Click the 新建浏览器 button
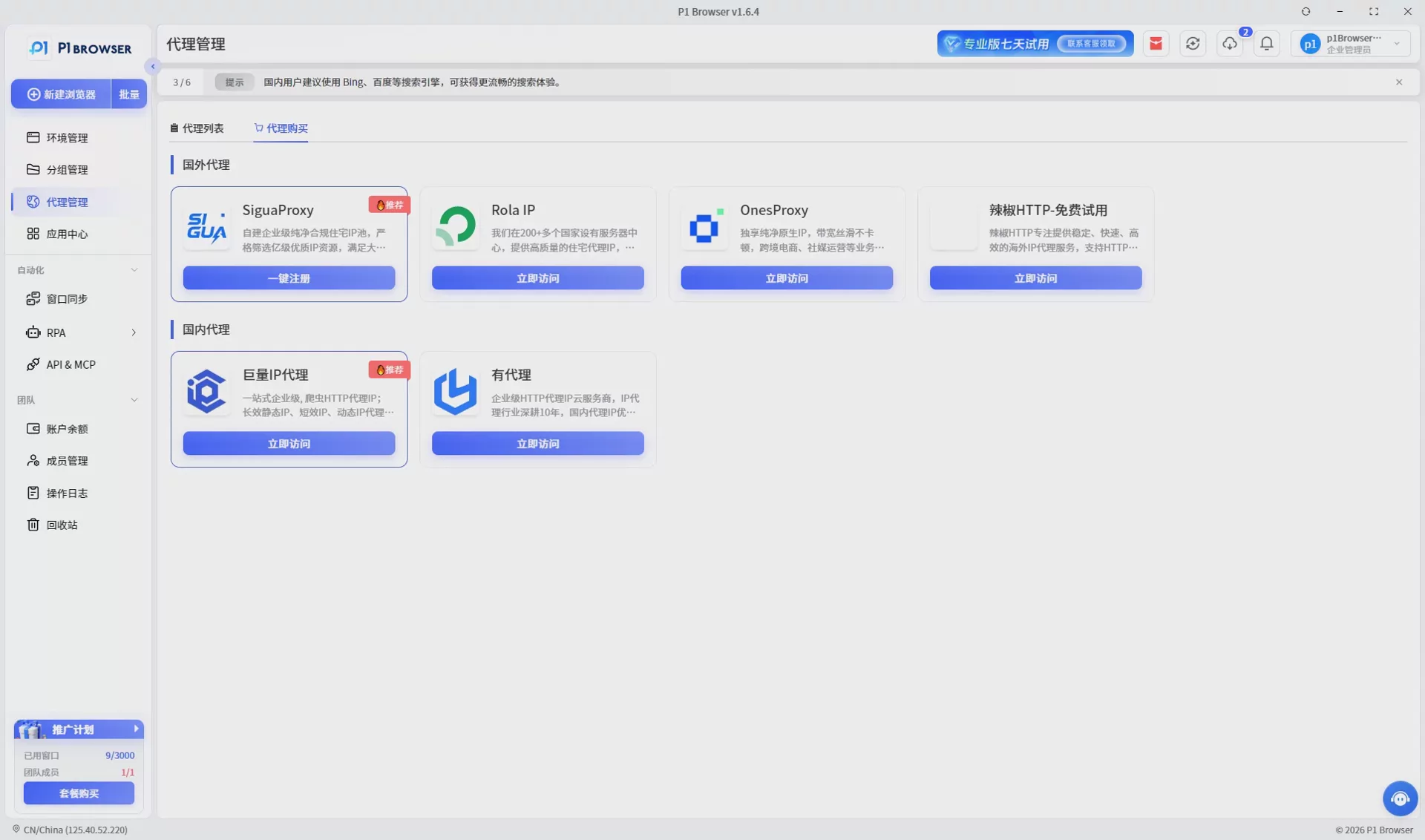This screenshot has width=1425, height=840. (x=61, y=94)
